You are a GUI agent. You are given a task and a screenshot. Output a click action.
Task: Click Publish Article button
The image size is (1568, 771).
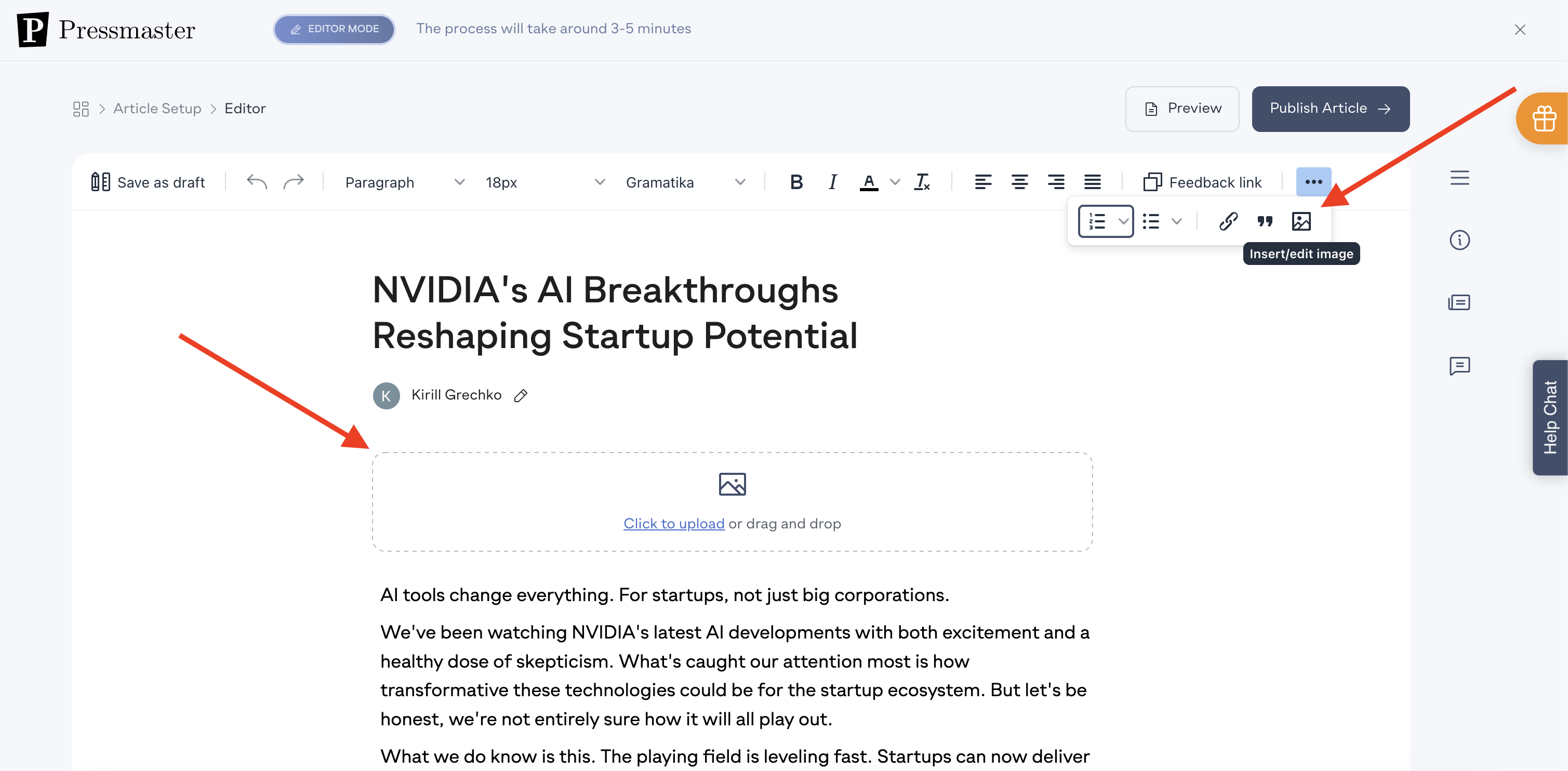pos(1331,108)
